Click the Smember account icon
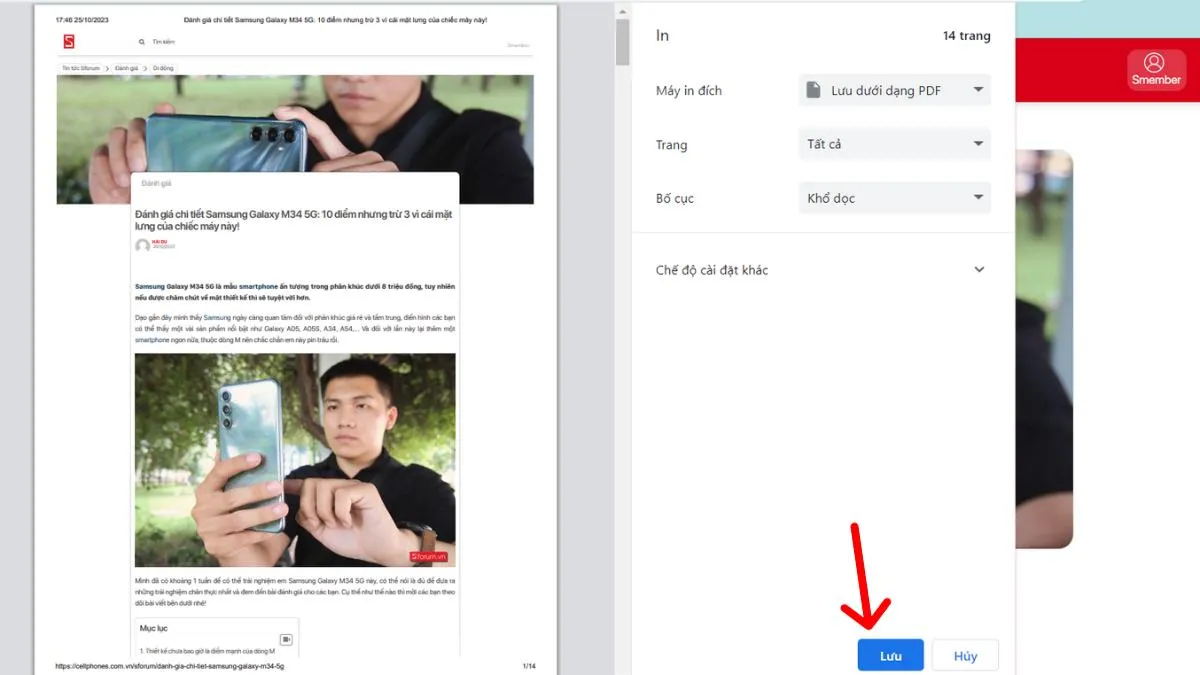This screenshot has height=675, width=1200. 1156,69
